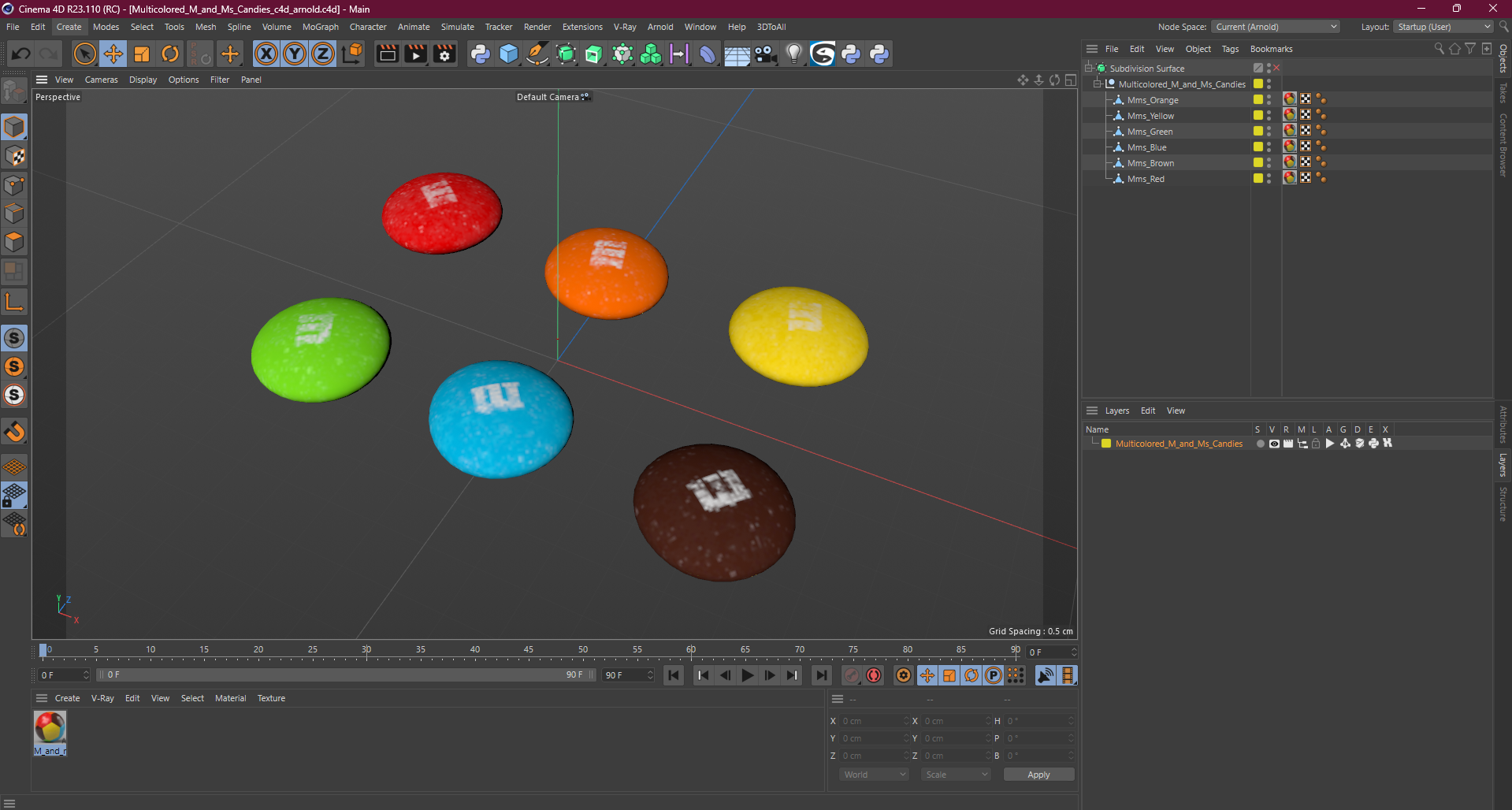Open the Simulate menu
Screen dimensions: 1512x810
458,27
